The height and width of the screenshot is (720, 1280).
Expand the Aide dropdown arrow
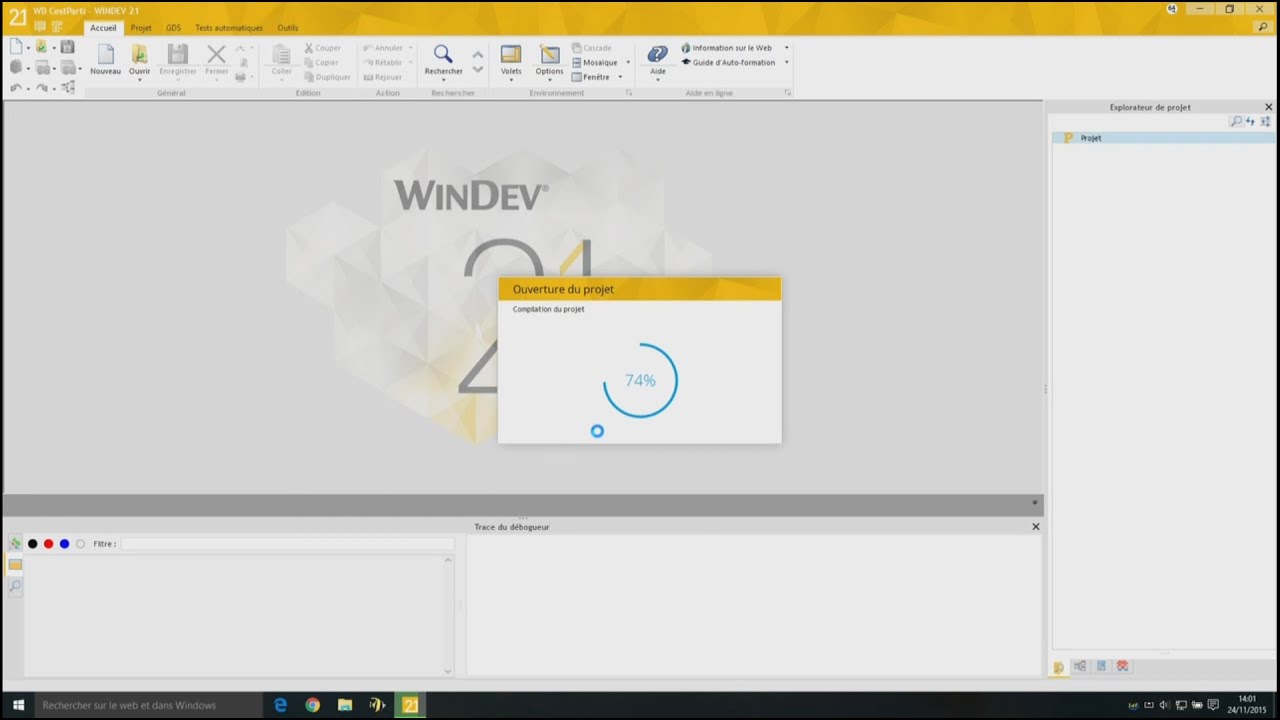pos(657,80)
